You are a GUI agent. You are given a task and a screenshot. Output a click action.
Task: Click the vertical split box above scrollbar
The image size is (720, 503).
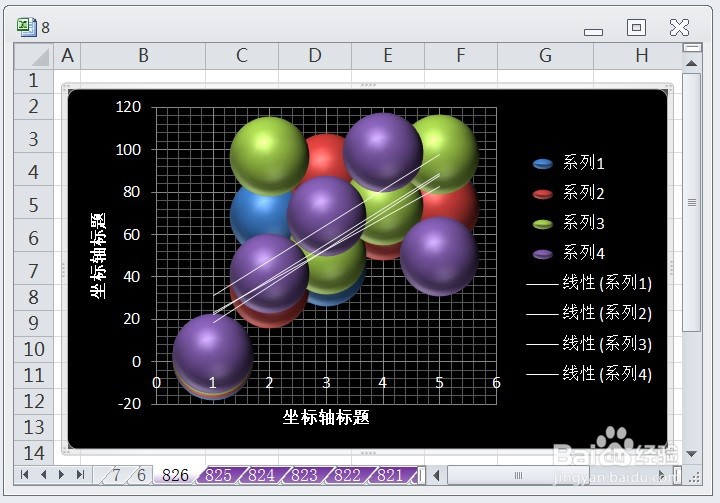[692, 47]
